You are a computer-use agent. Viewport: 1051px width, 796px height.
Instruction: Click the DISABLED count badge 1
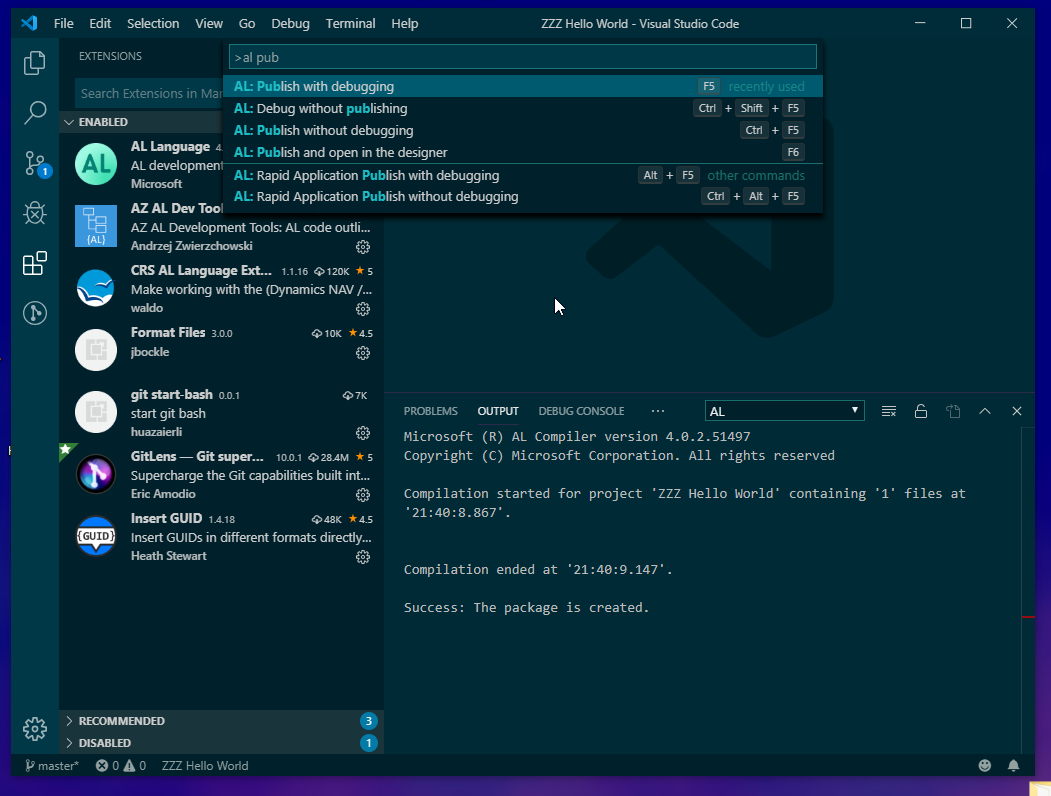(x=368, y=743)
